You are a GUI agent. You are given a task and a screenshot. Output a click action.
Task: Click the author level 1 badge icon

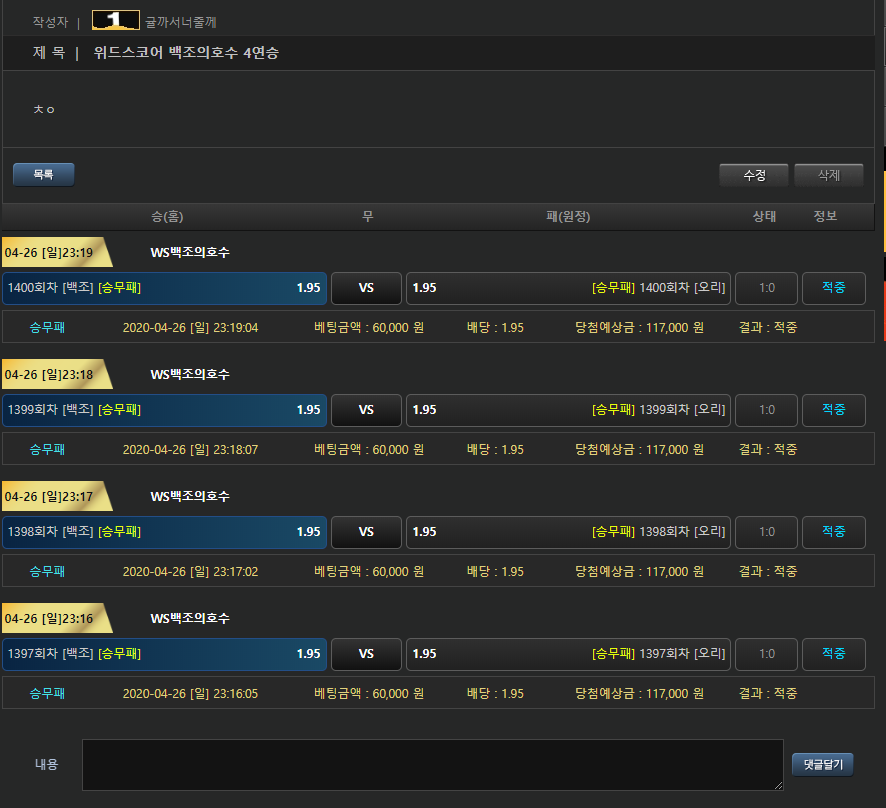tap(115, 21)
